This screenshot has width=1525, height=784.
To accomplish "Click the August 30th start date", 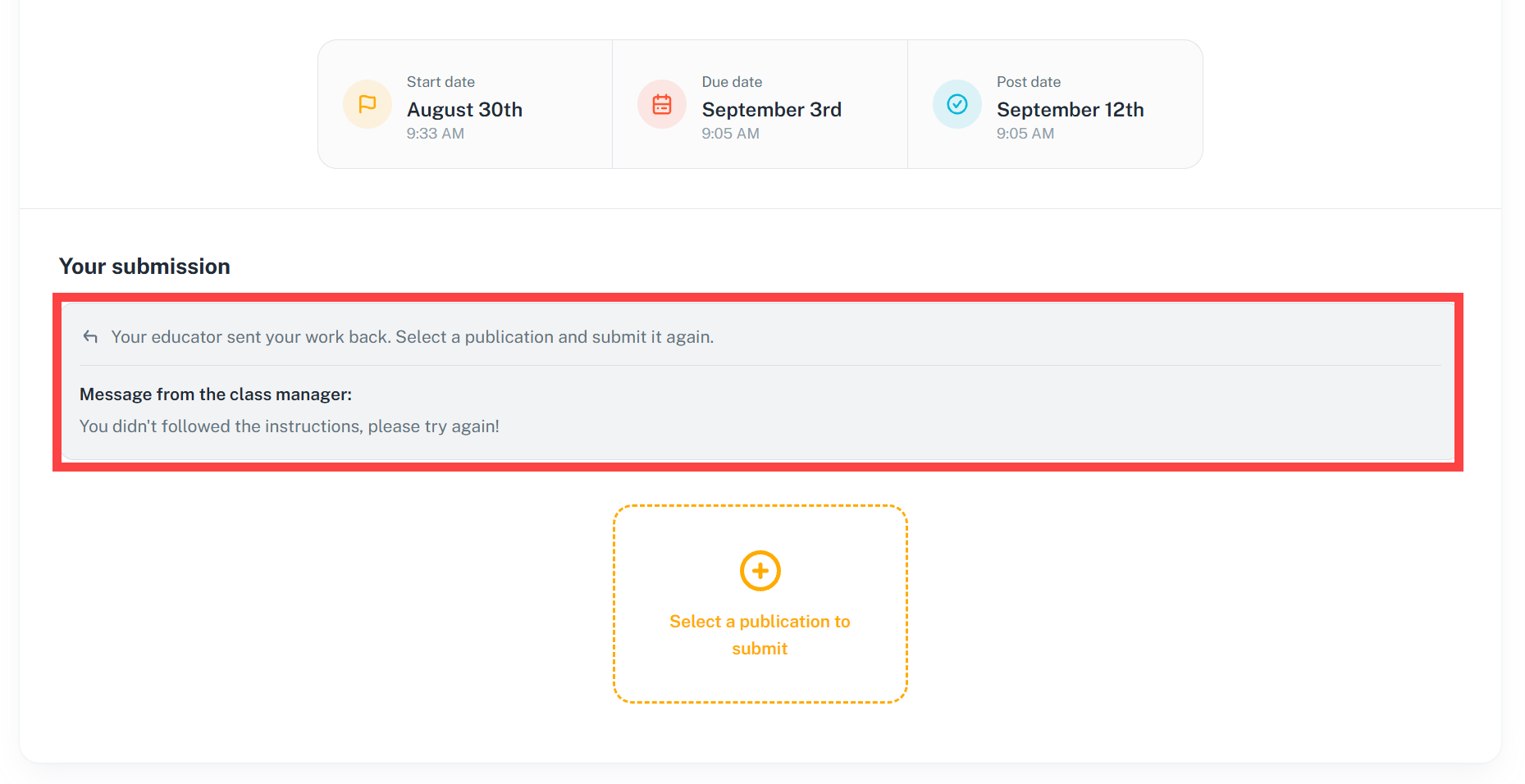I will [464, 110].
